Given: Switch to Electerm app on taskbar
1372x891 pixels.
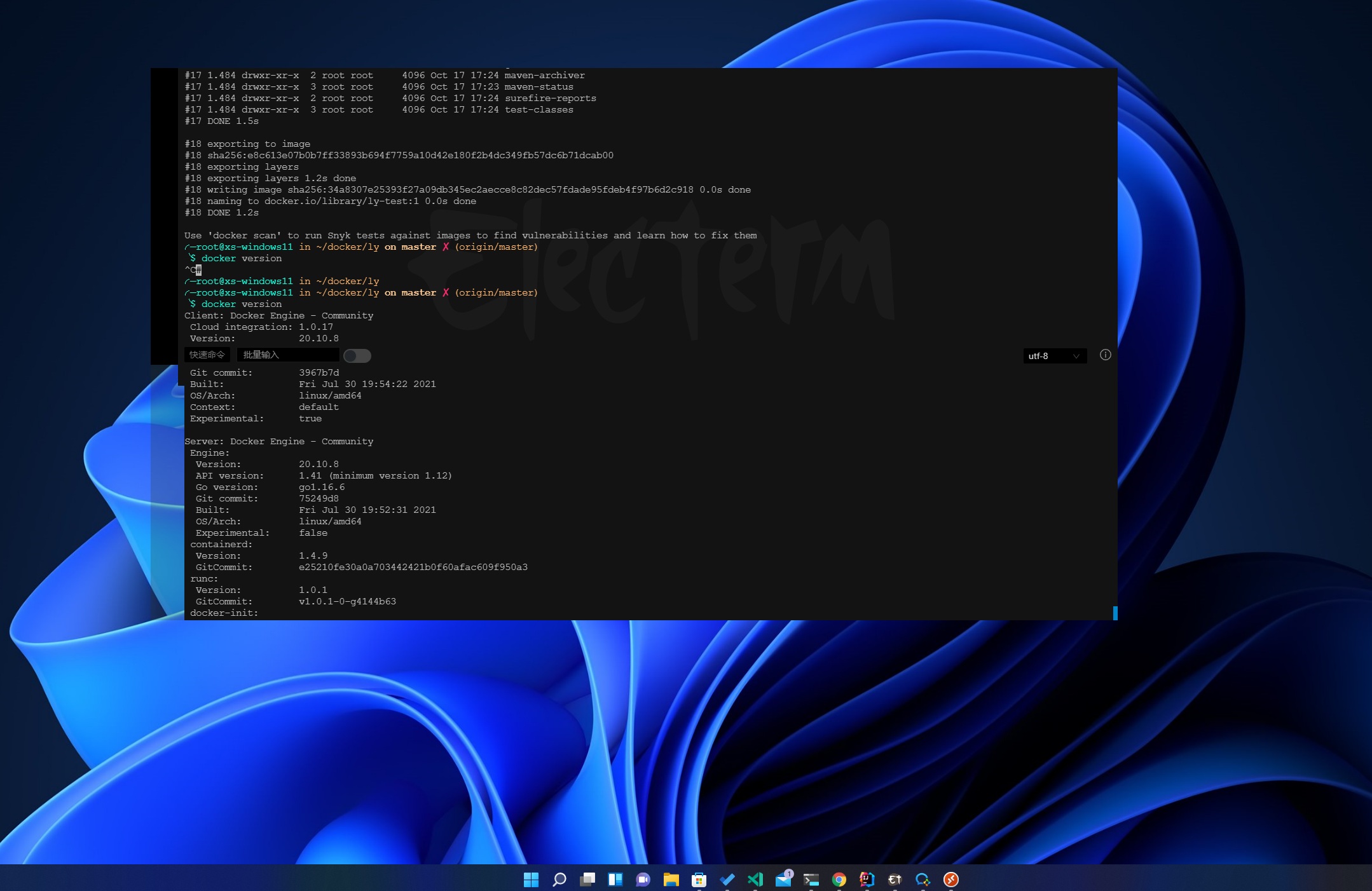Looking at the screenshot, I should click(x=895, y=880).
